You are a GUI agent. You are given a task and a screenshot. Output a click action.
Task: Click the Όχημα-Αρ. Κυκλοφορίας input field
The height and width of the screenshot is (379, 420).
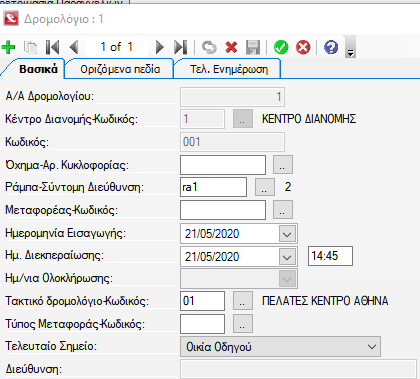point(223,165)
